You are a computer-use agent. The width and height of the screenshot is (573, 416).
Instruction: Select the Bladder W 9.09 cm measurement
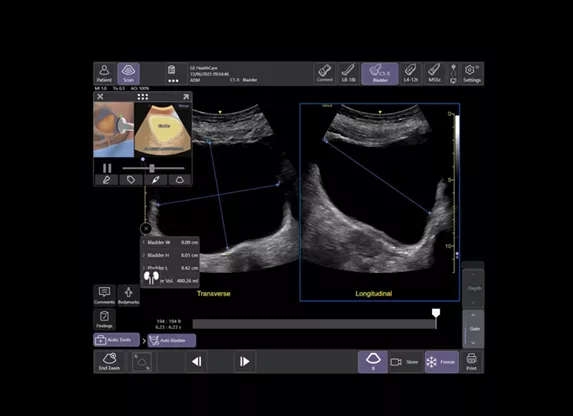point(170,242)
